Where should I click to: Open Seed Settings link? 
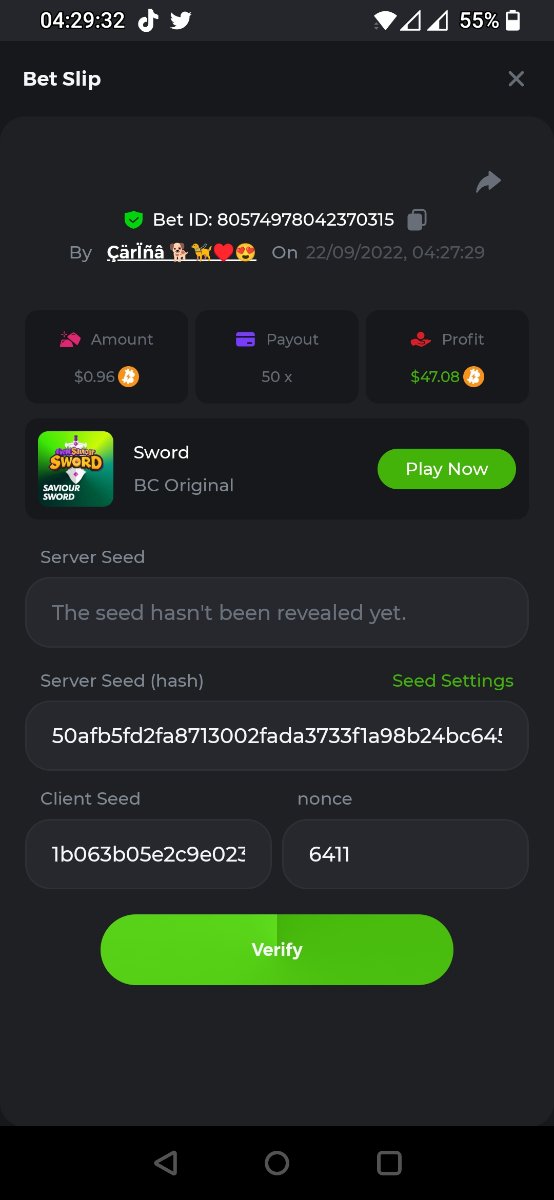(x=452, y=681)
